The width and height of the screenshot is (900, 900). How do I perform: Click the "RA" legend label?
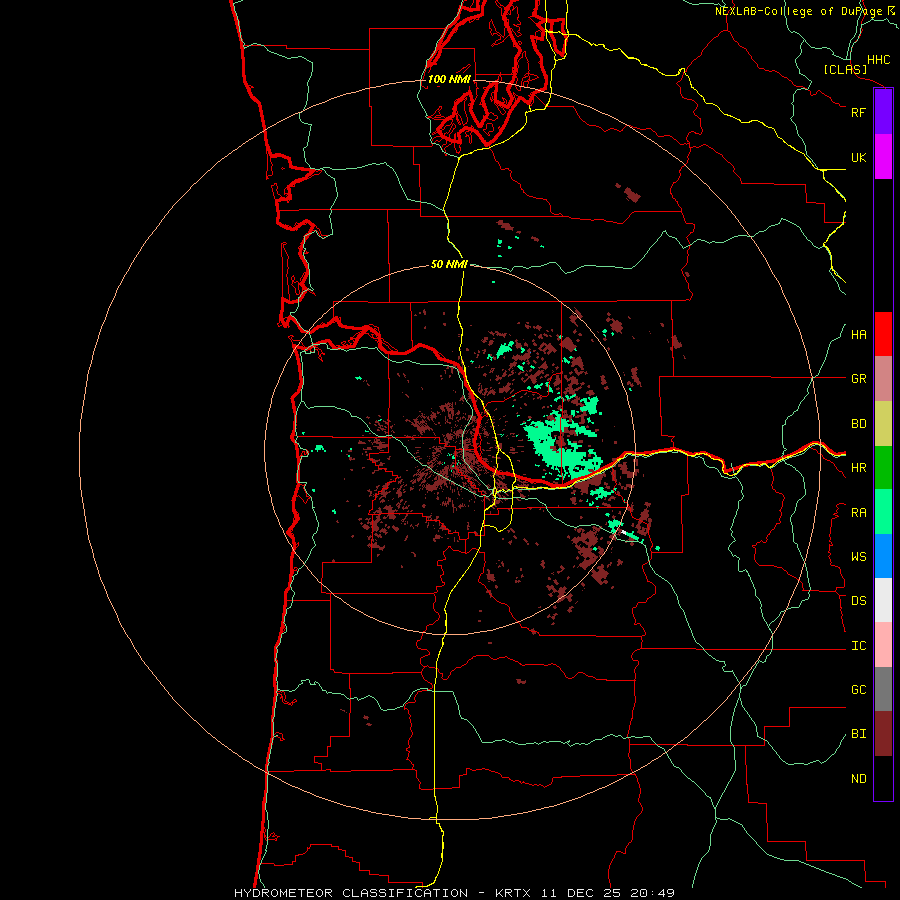(858, 513)
